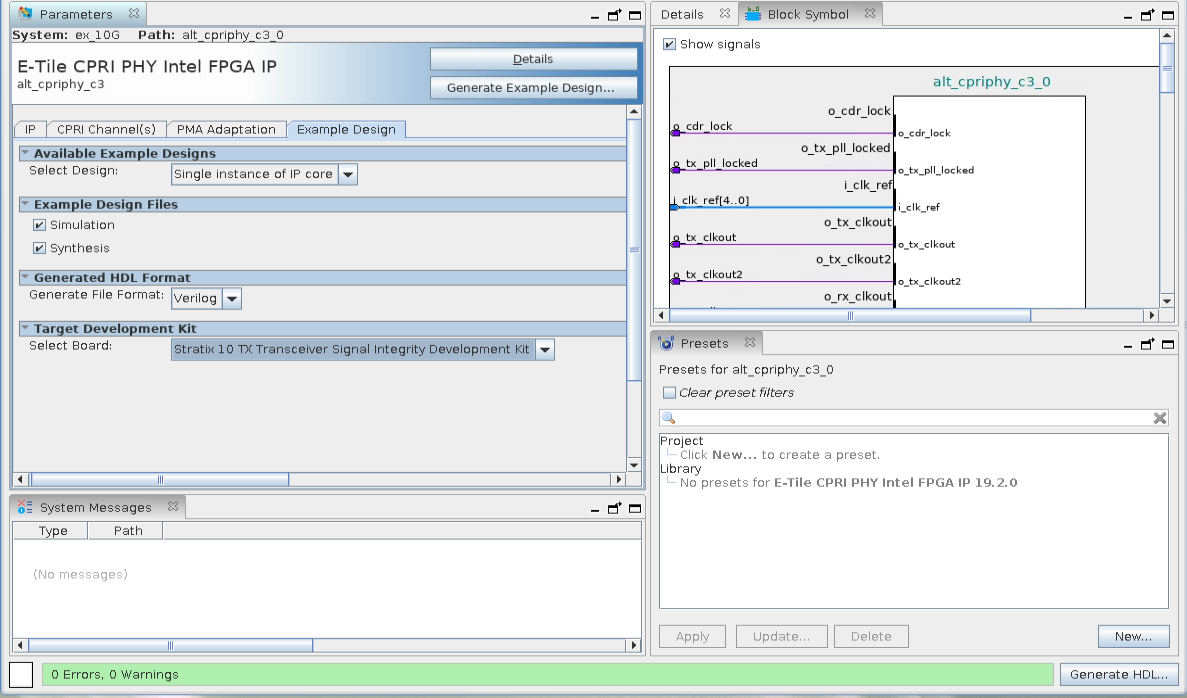Viewport: 1187px width, 698px height.
Task: Click the parameters horizontal scrollbar thumb
Action: 160,479
